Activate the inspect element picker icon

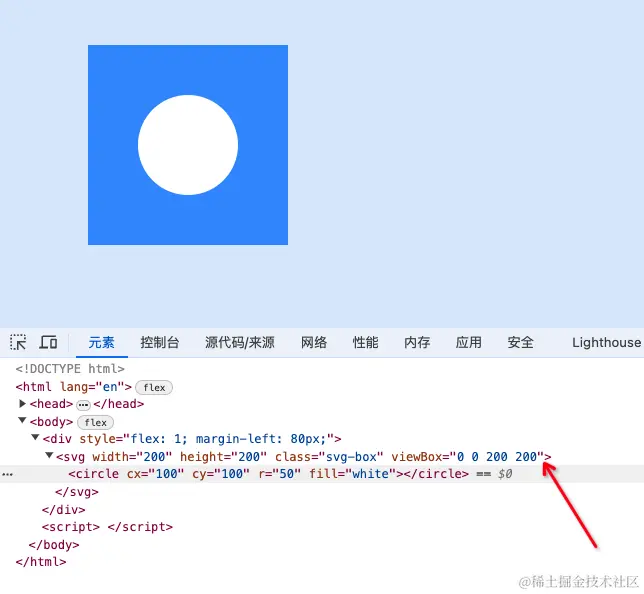pyautogui.click(x=18, y=342)
